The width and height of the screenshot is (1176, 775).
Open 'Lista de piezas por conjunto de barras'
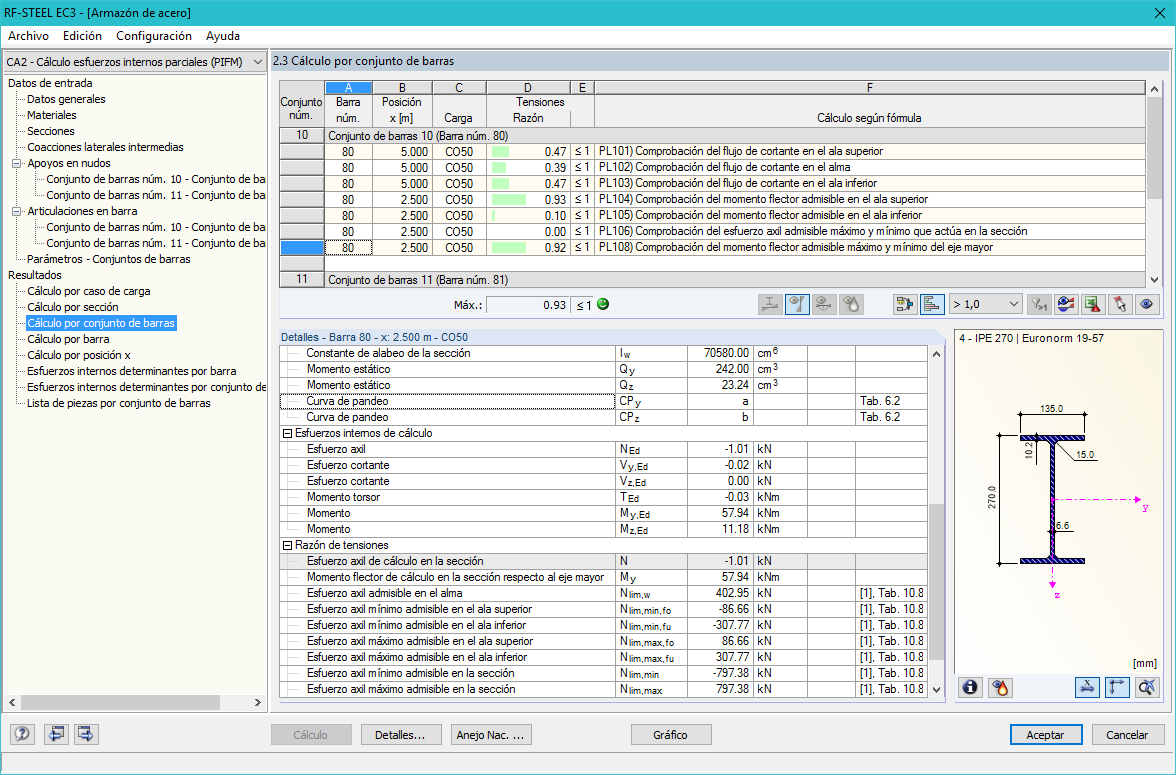pyautogui.click(x=118, y=404)
